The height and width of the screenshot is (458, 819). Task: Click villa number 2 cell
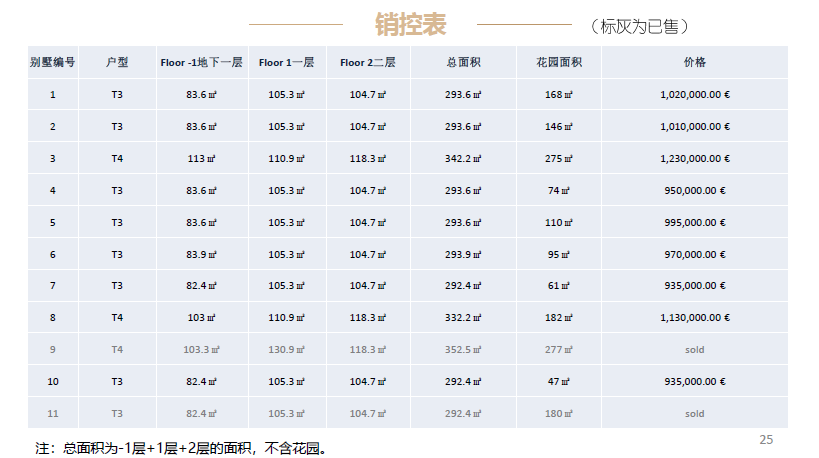[53, 126]
